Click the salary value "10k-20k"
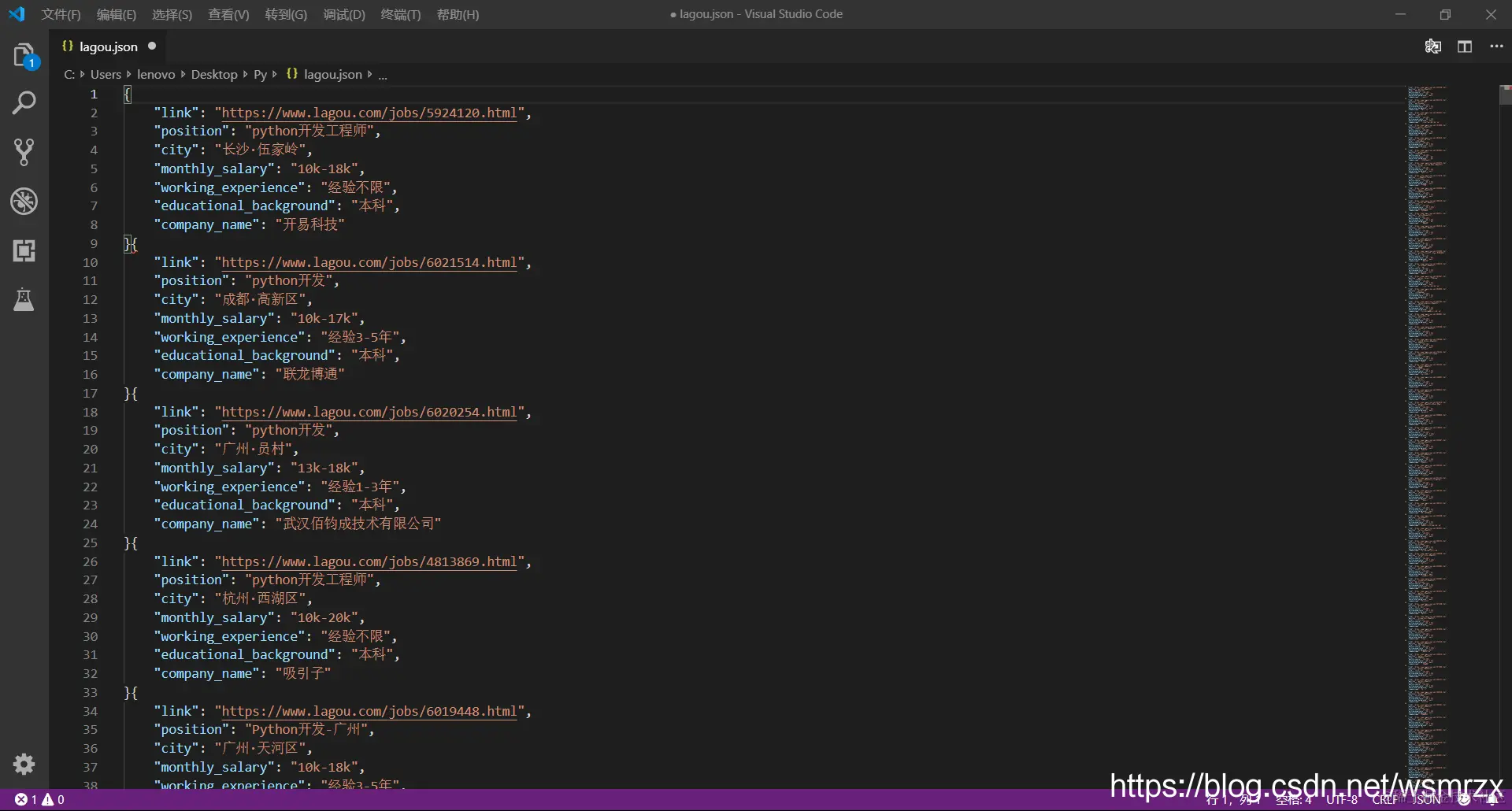Viewport: 1512px width, 811px height. [324, 617]
